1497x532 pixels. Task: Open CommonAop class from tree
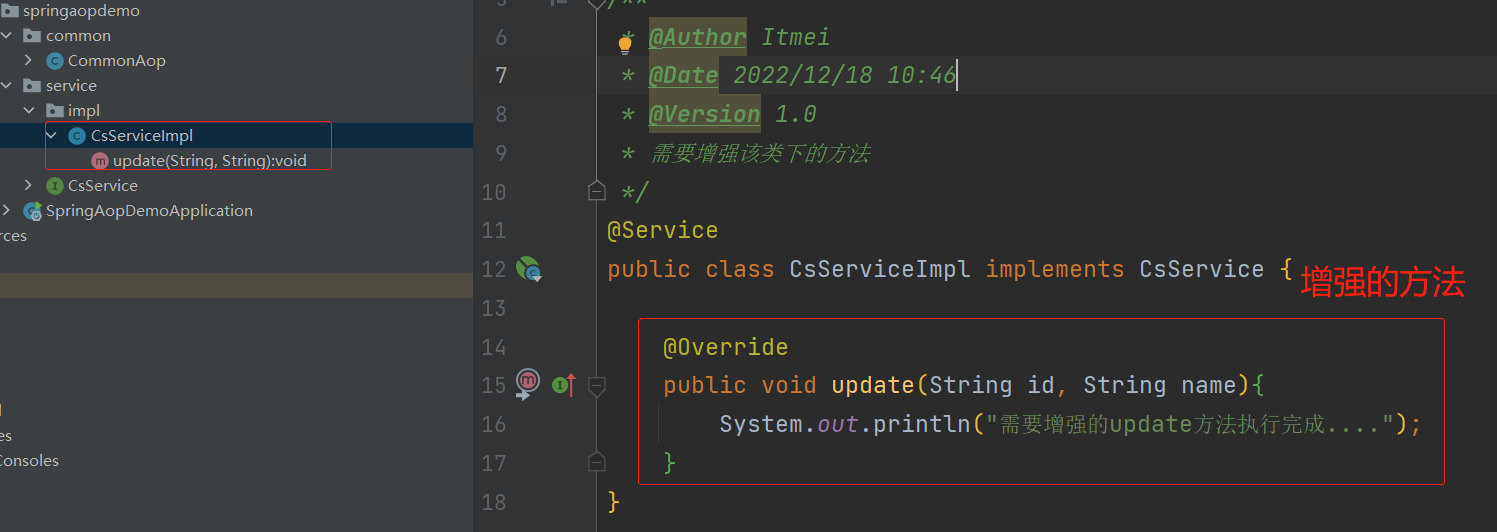point(117,60)
